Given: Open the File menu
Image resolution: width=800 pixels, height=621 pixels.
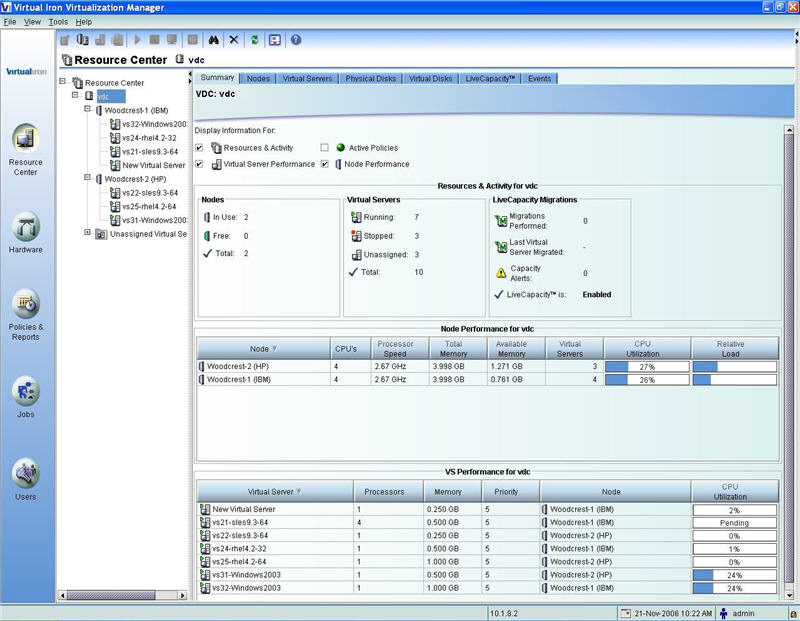Looking at the screenshot, I should [x=10, y=22].
